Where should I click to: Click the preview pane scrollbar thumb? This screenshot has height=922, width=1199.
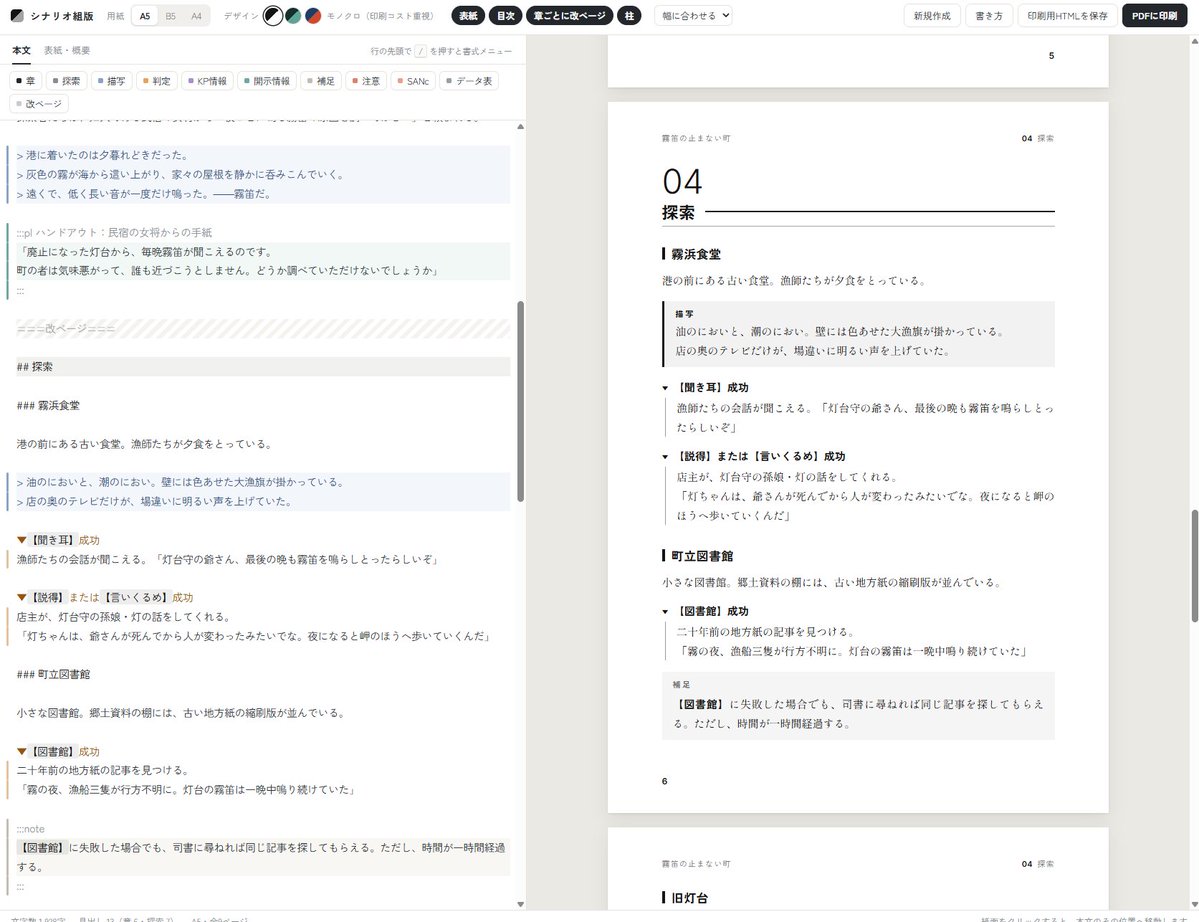tap(1194, 566)
